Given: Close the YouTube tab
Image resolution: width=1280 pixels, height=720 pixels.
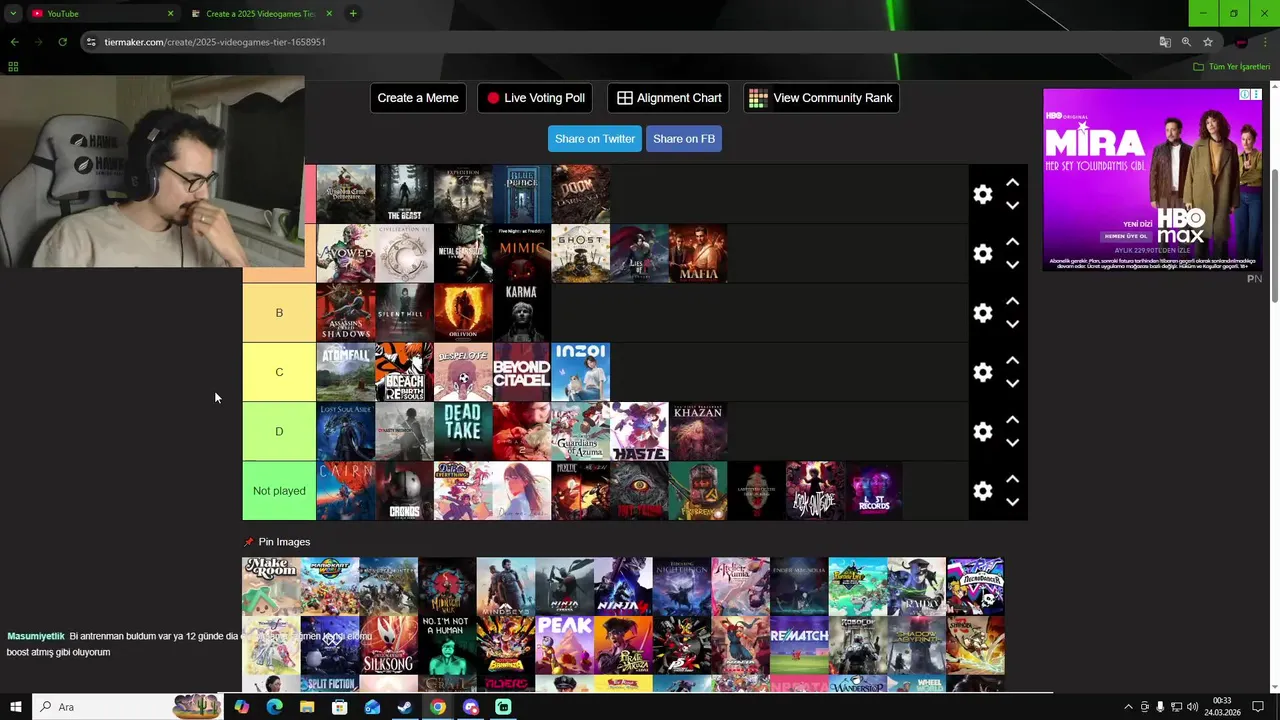Looking at the screenshot, I should point(170,14).
